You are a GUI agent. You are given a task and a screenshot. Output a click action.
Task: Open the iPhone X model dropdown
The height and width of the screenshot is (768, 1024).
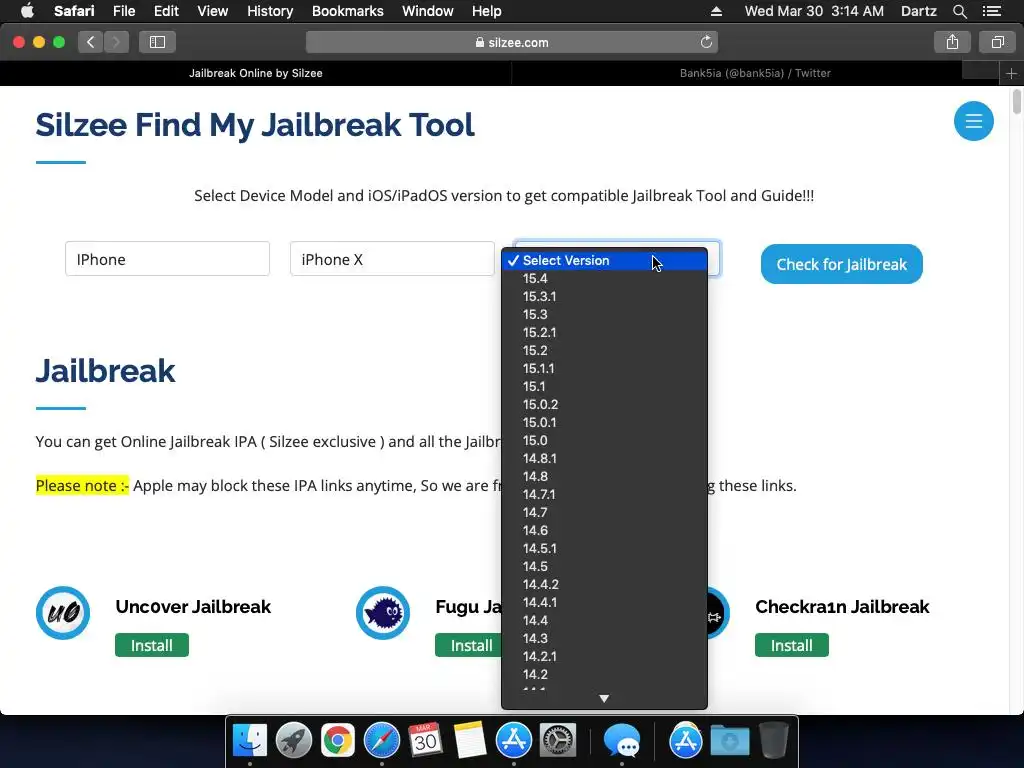[x=392, y=259]
